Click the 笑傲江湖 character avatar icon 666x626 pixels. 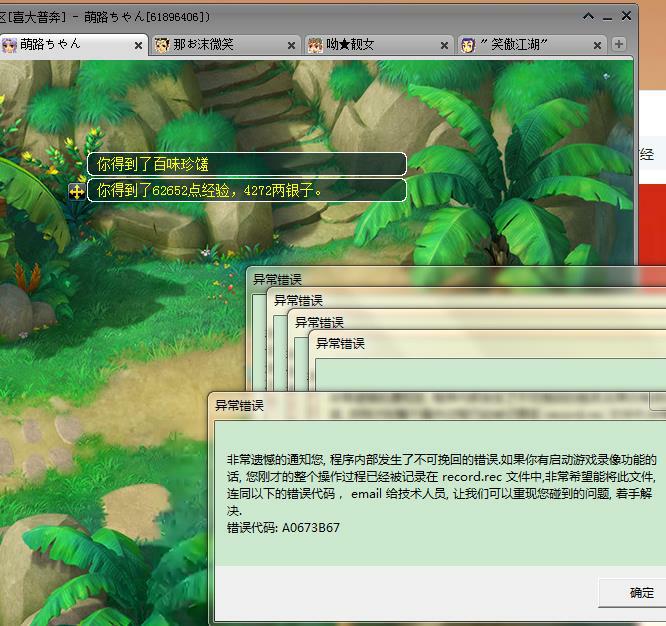468,45
